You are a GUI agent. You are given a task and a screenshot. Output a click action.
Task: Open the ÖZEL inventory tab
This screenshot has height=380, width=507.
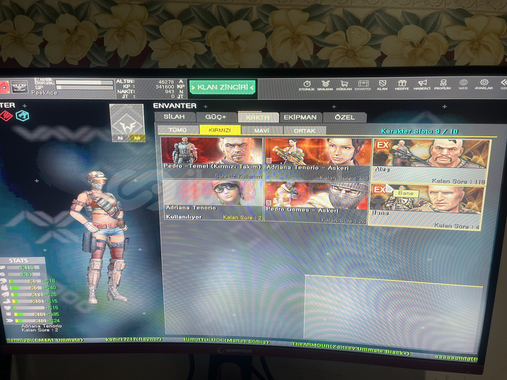345,117
